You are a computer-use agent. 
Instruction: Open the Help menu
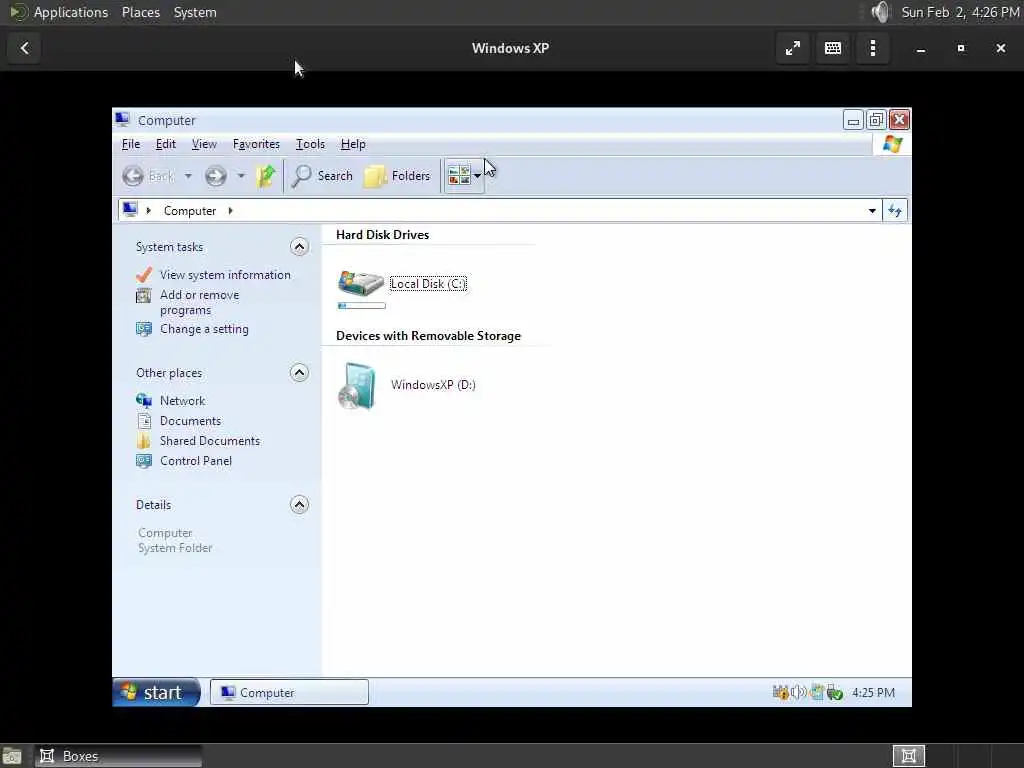point(353,144)
